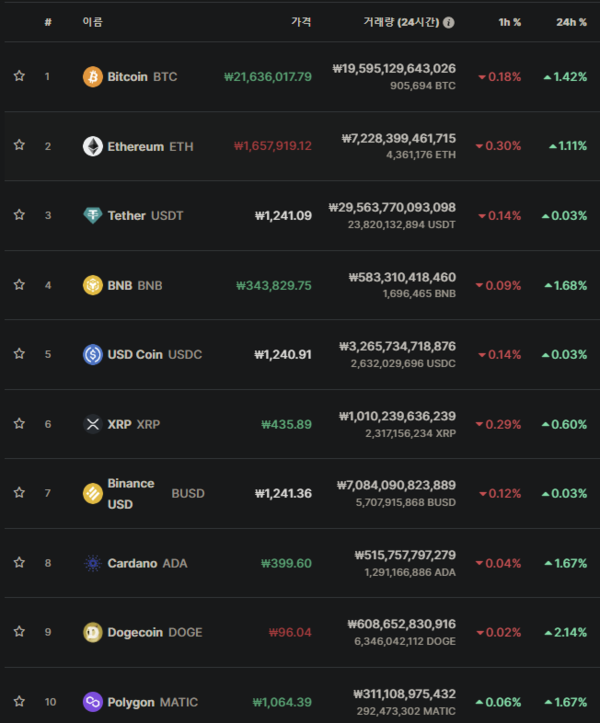The height and width of the screenshot is (723, 600).
Task: Click the Bitcoin coin logo icon
Action: coord(92,76)
